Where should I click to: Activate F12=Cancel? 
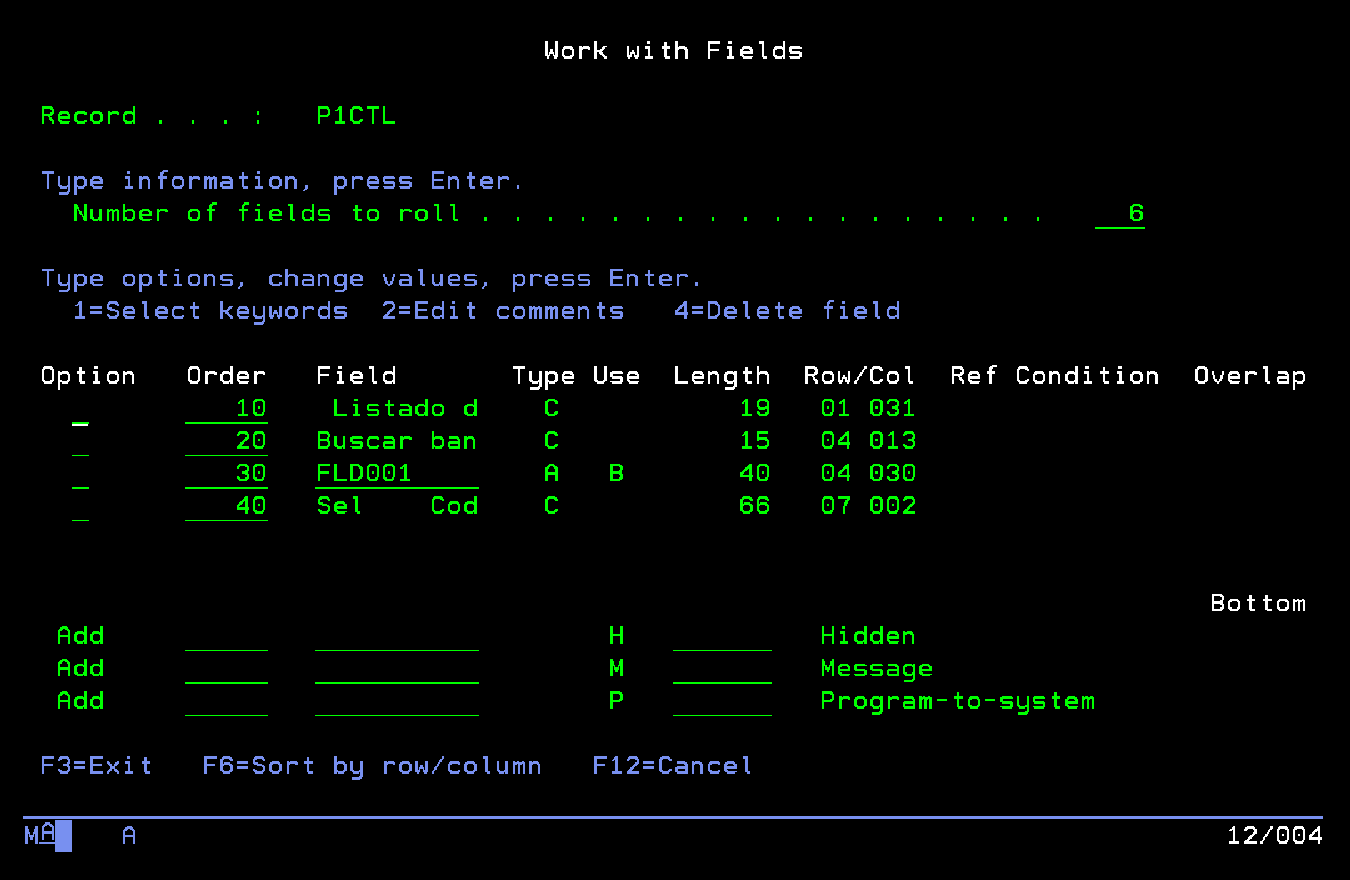pyautogui.click(x=672, y=765)
